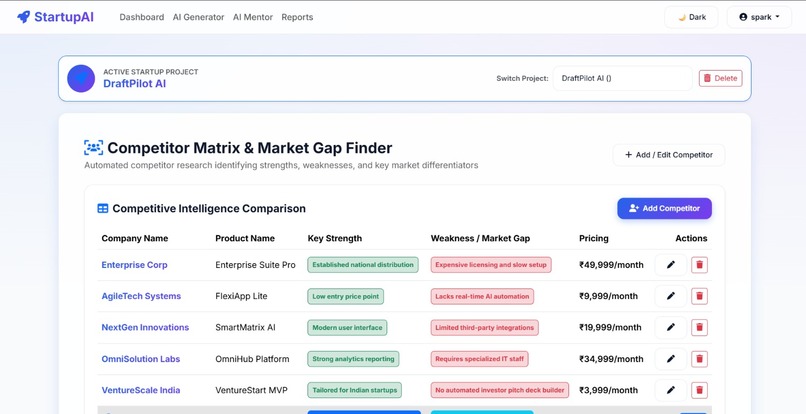Screen dimensions: 806x414
Task: Open the OmniSolution Labs company link
Action: [x=141, y=359]
